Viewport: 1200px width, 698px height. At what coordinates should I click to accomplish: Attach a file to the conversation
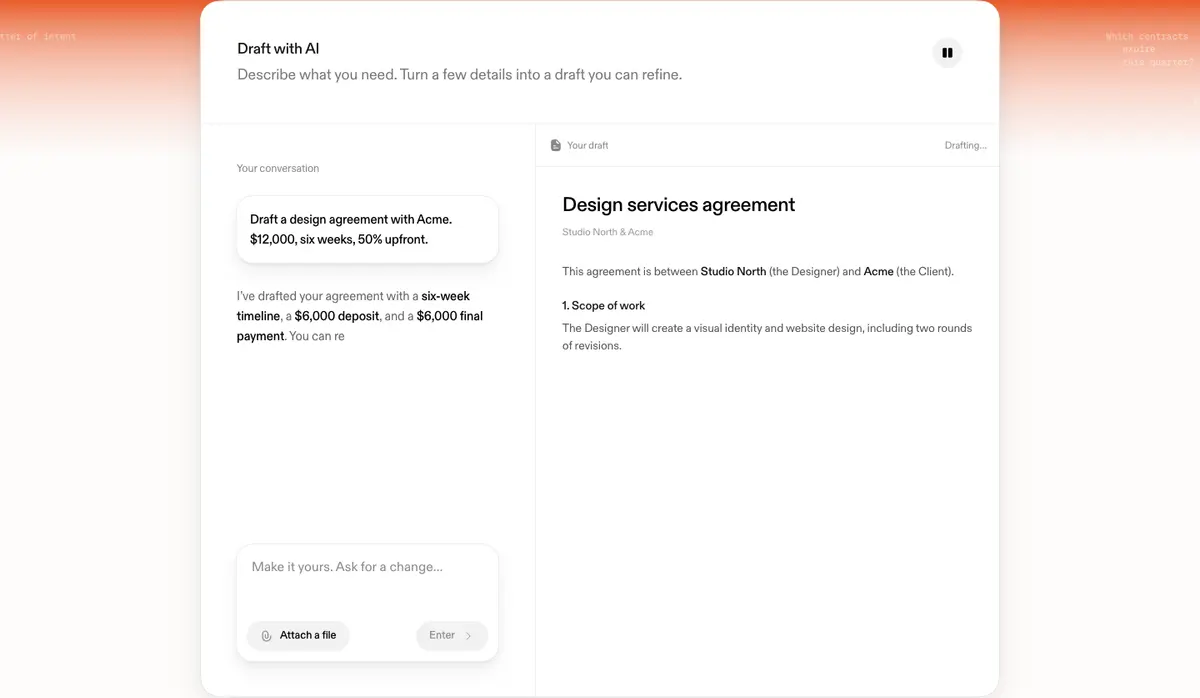pyautogui.click(x=298, y=636)
